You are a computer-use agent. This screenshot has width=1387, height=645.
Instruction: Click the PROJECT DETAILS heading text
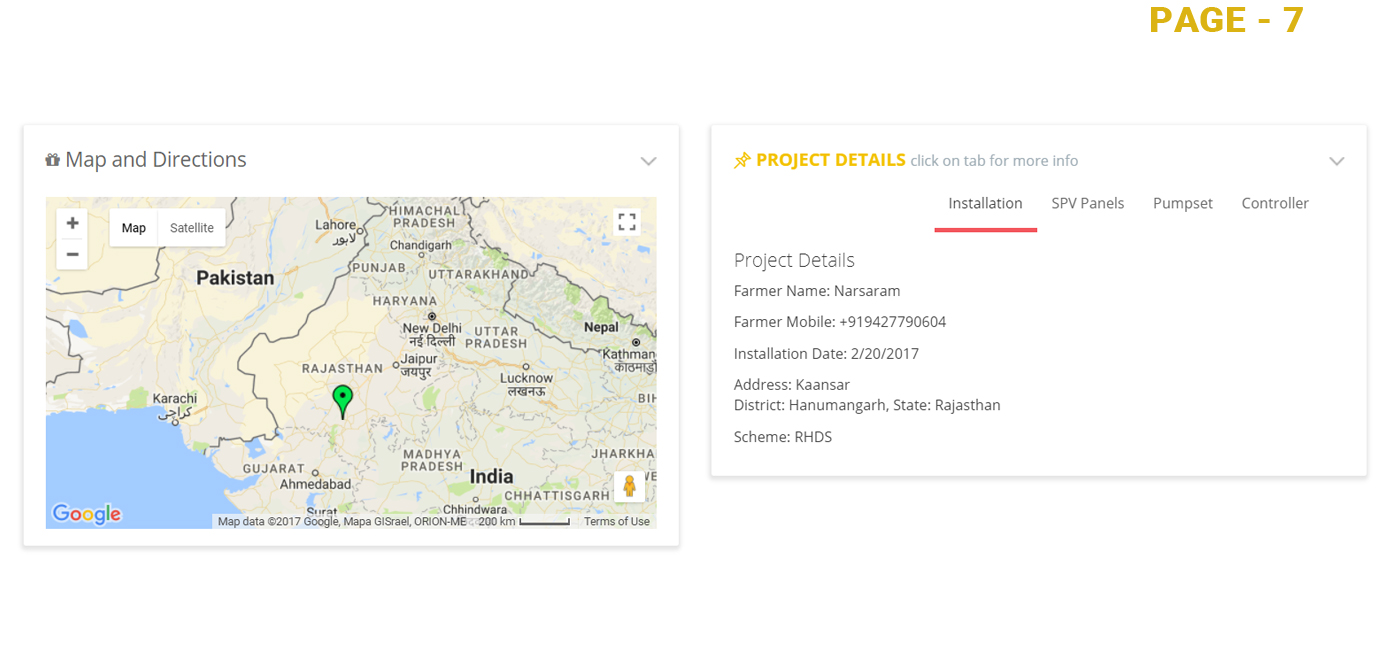pos(830,160)
